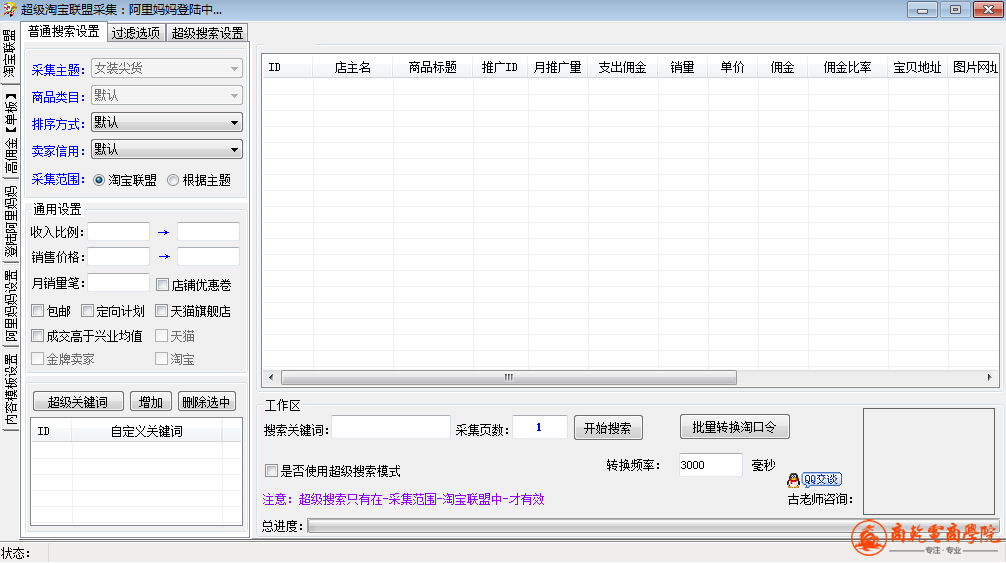The image size is (1006, 563).
Task: Click the QQ交谈 chat link
Action: [821, 480]
